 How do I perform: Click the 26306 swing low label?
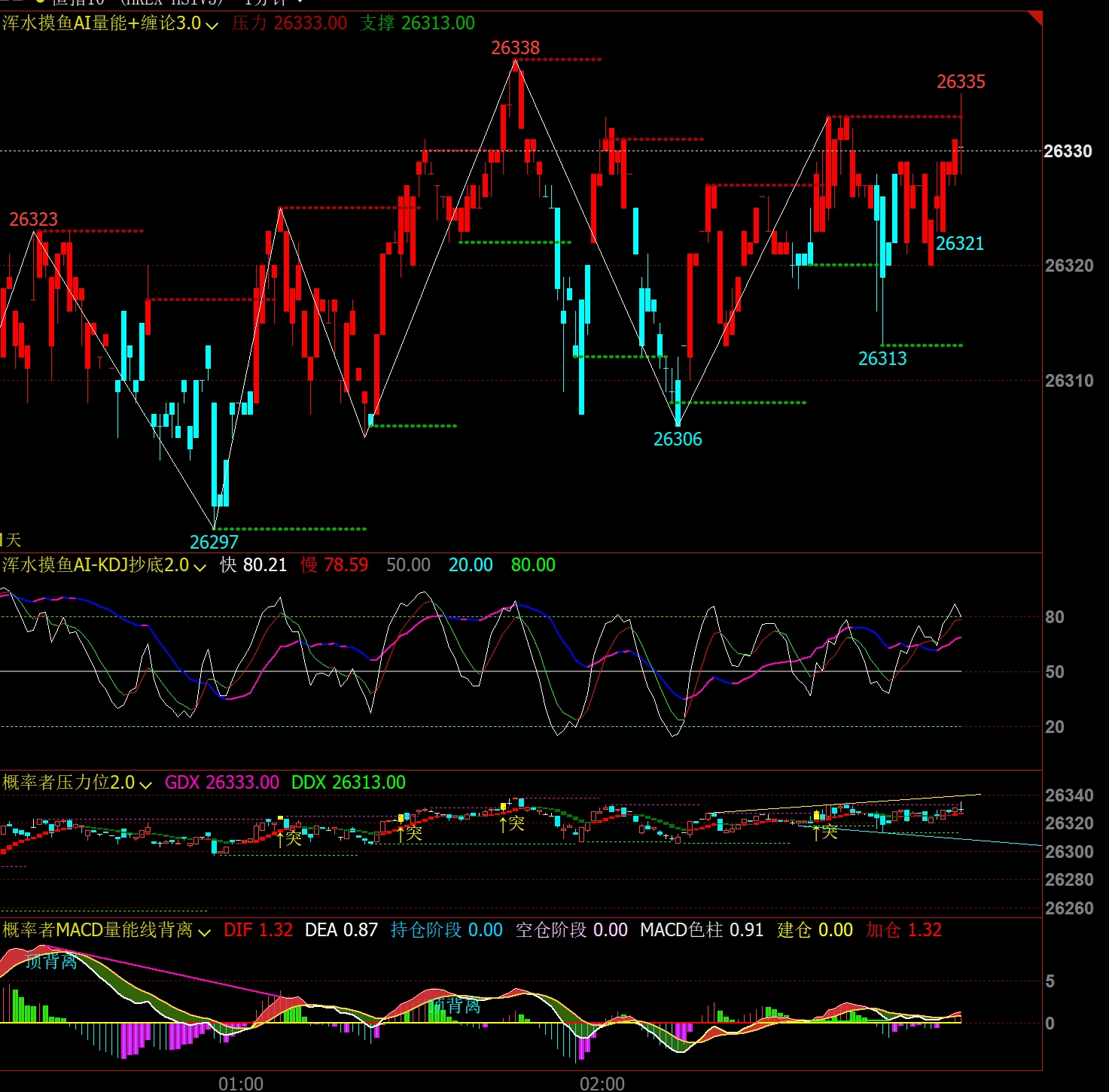point(677,439)
